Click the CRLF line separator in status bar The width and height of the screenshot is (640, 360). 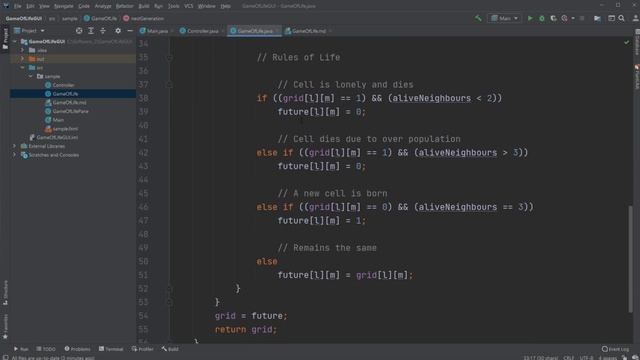(569, 358)
